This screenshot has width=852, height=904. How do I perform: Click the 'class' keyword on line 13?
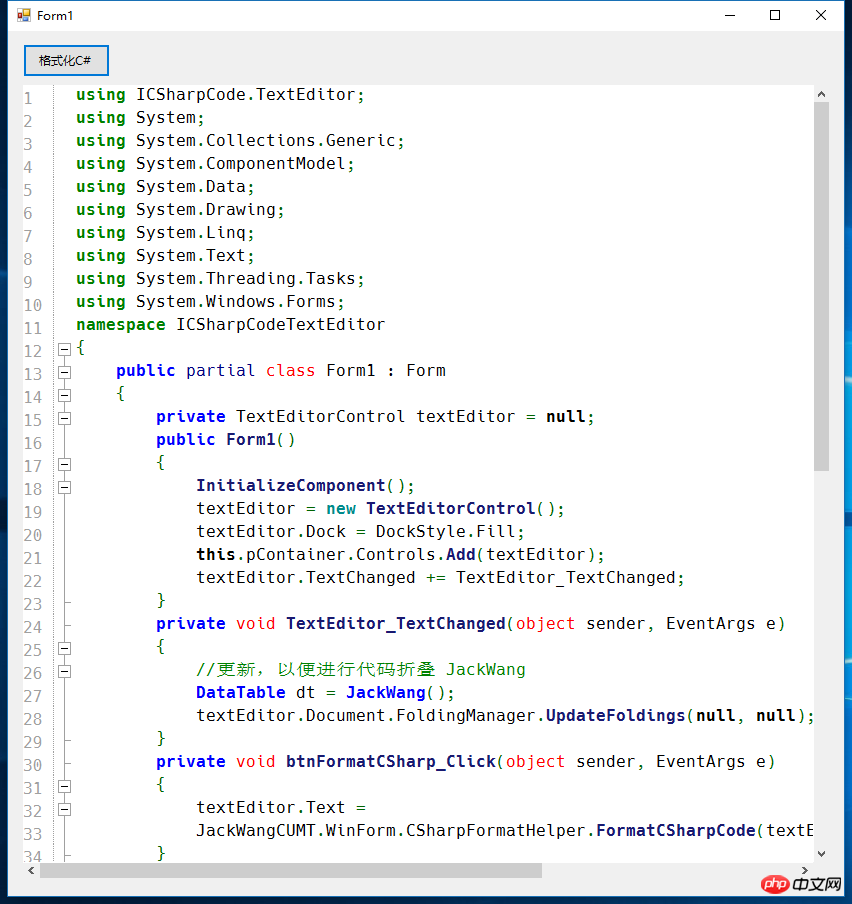coord(291,371)
